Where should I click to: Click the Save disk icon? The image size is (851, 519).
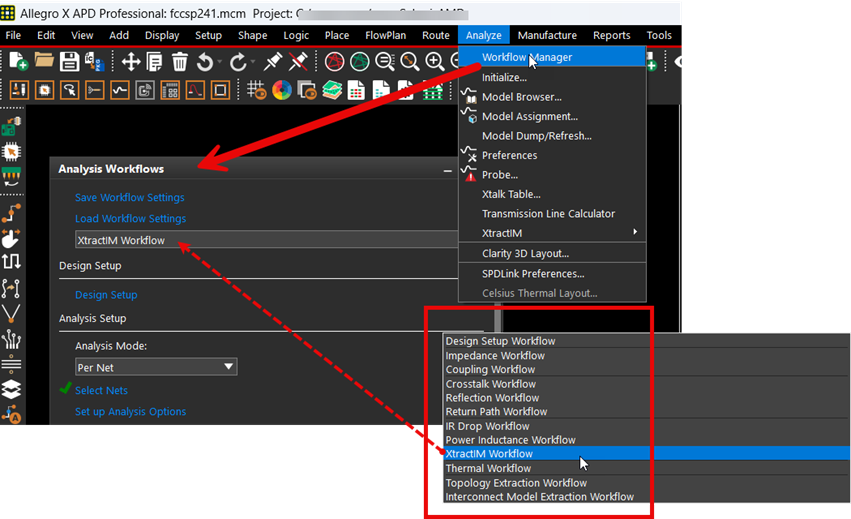(70, 62)
